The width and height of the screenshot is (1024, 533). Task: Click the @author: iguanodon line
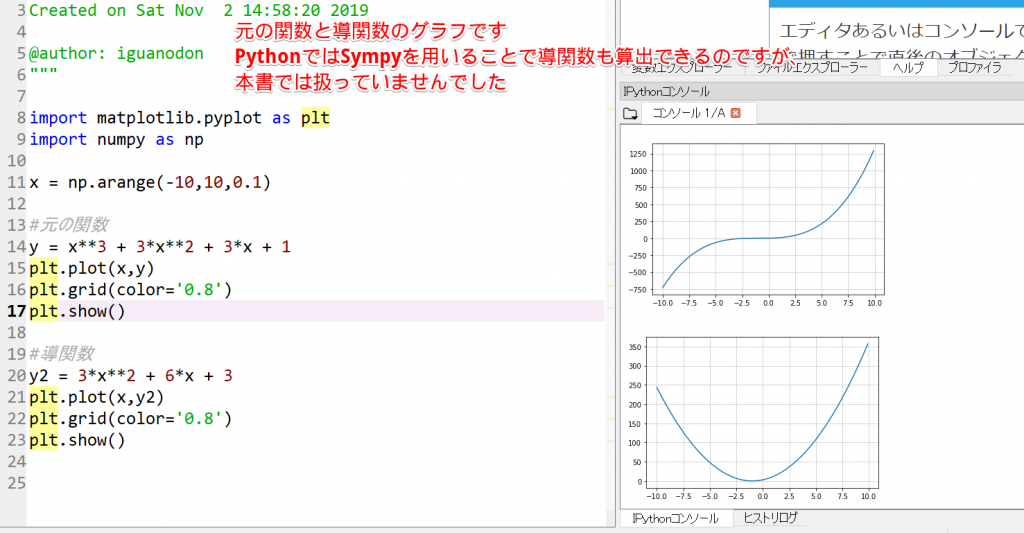click(116, 54)
